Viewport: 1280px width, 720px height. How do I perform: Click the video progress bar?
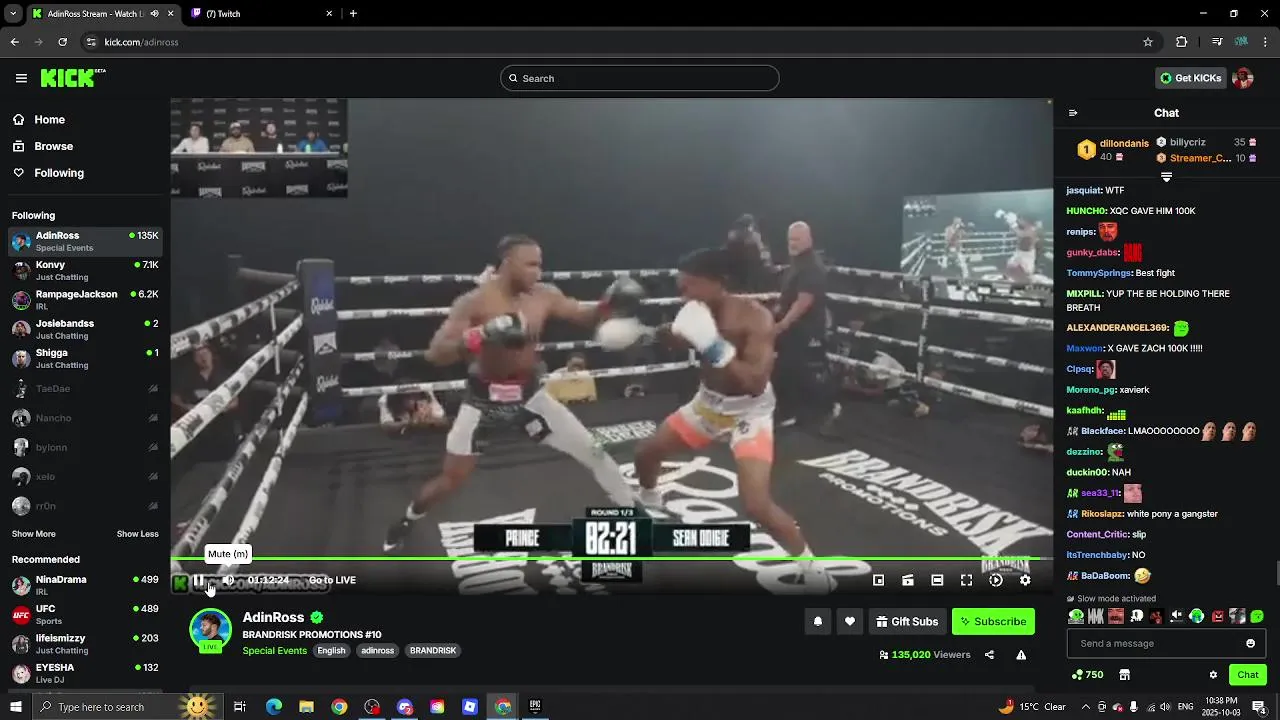(x=610, y=559)
